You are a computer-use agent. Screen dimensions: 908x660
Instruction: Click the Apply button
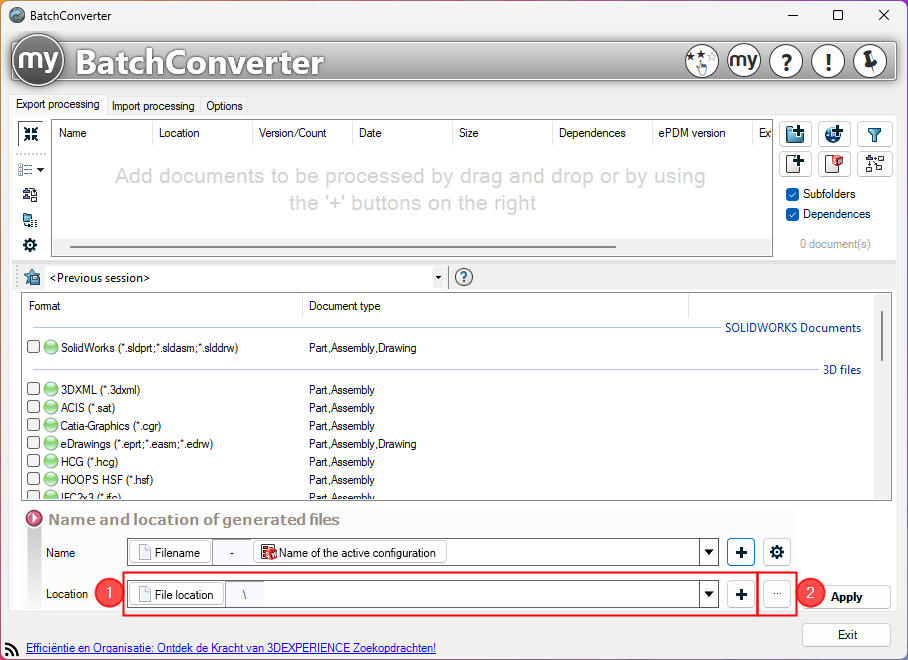pyautogui.click(x=847, y=597)
